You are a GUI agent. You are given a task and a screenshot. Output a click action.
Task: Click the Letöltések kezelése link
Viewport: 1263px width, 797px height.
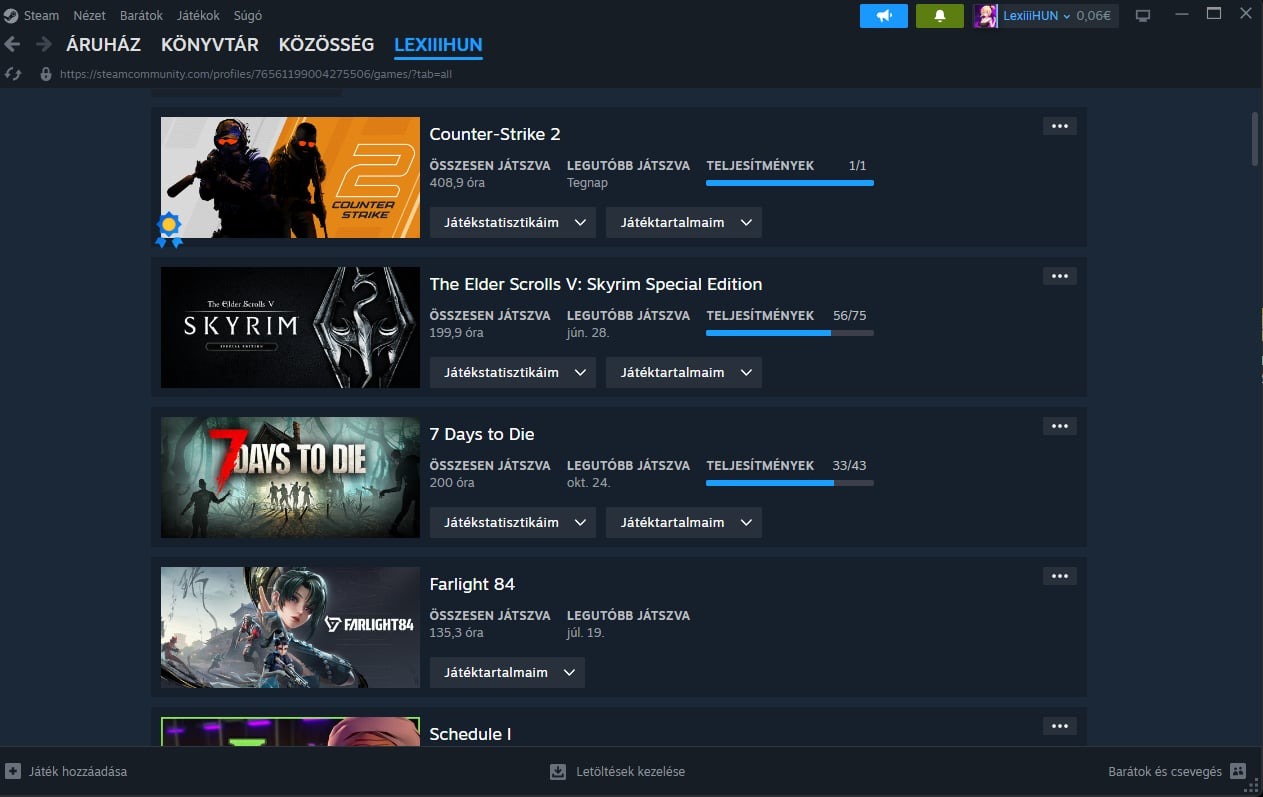tap(631, 772)
